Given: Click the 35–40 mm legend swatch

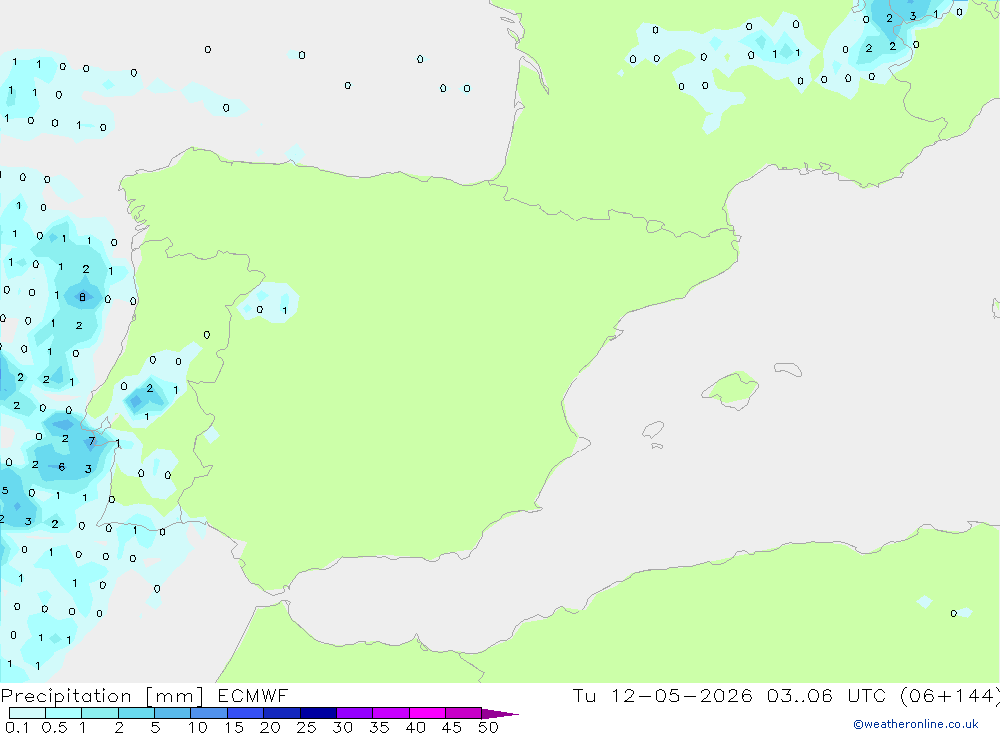Looking at the screenshot, I should pyautogui.click(x=391, y=713).
